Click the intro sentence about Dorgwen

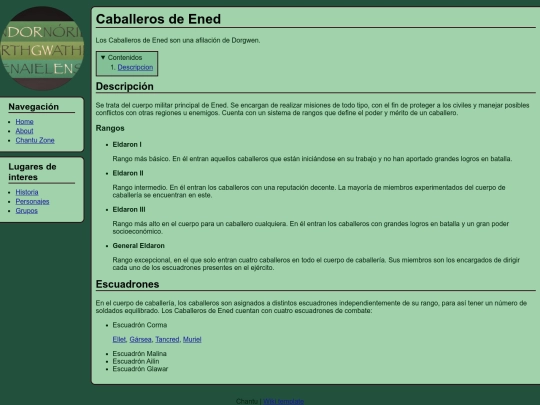pyautogui.click(x=178, y=40)
